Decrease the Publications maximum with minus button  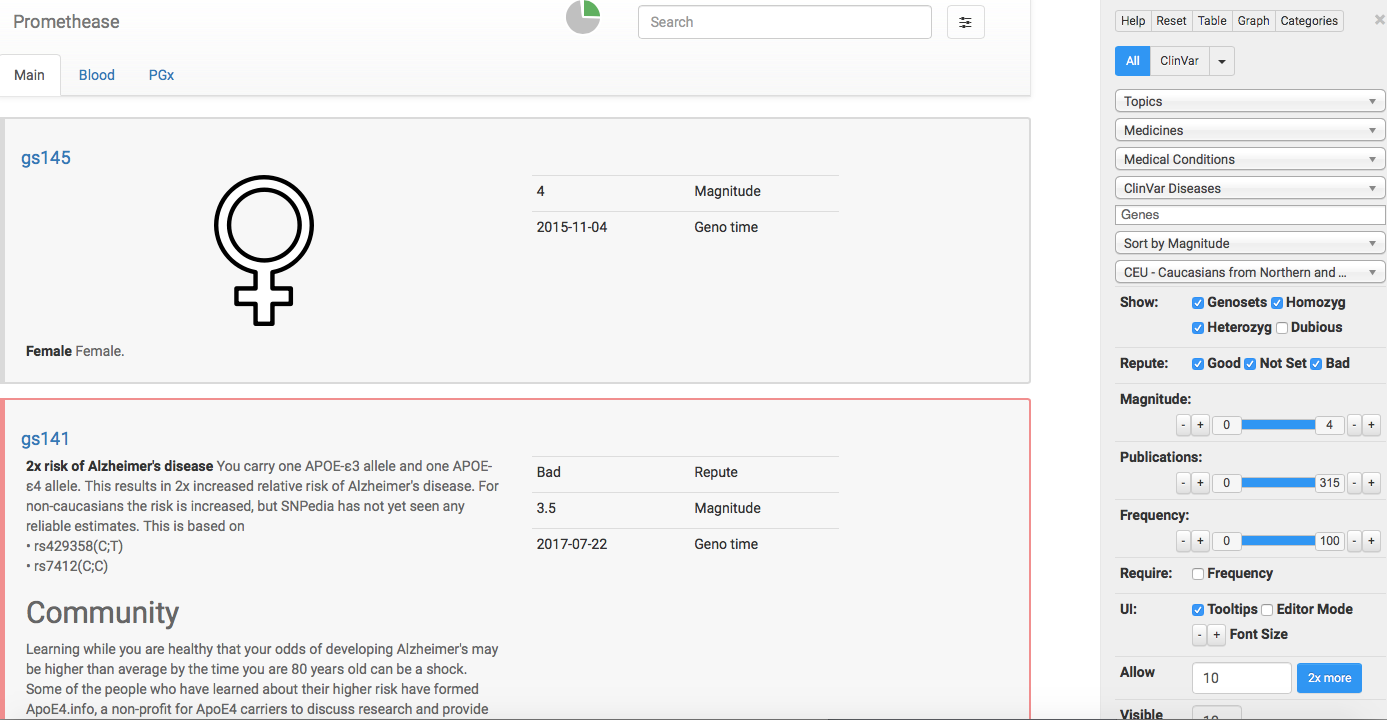click(1355, 483)
